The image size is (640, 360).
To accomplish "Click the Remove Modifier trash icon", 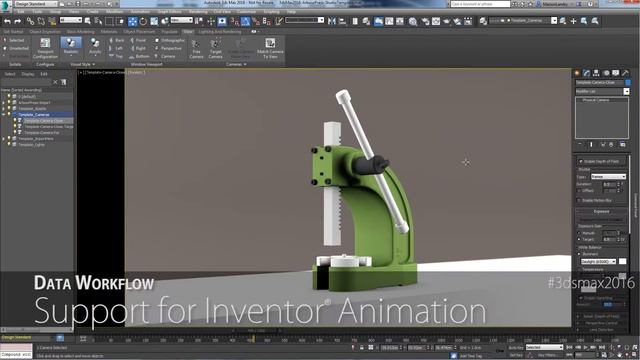I will tap(611, 144).
